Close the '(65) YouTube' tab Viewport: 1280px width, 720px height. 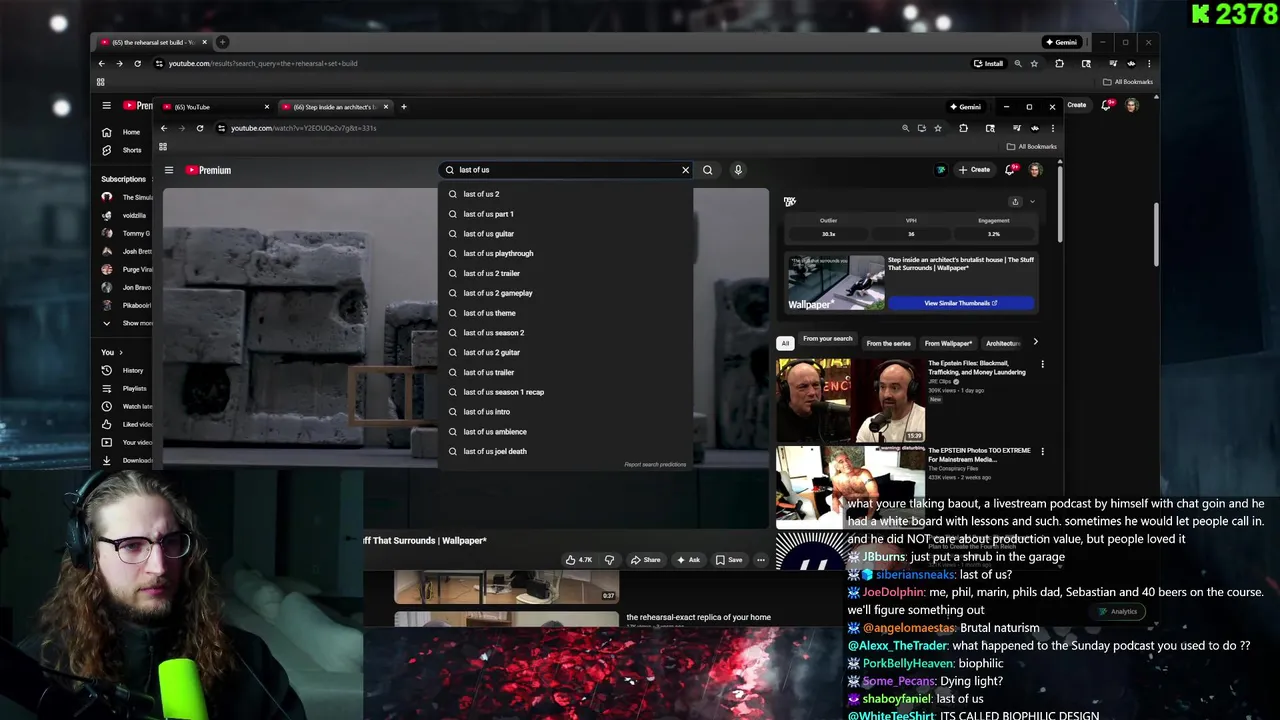coord(266,107)
